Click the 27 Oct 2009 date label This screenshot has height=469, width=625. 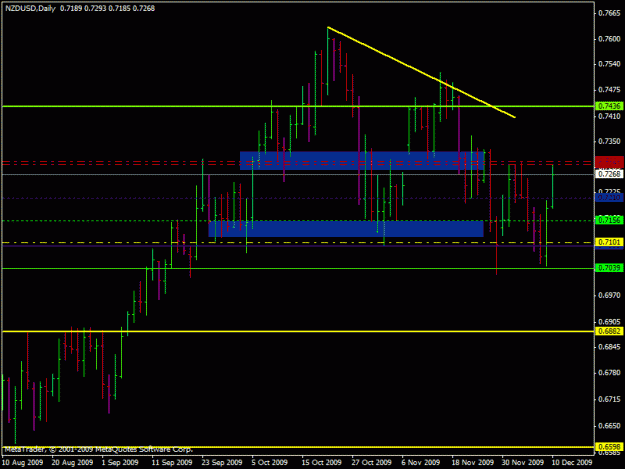coord(371,462)
